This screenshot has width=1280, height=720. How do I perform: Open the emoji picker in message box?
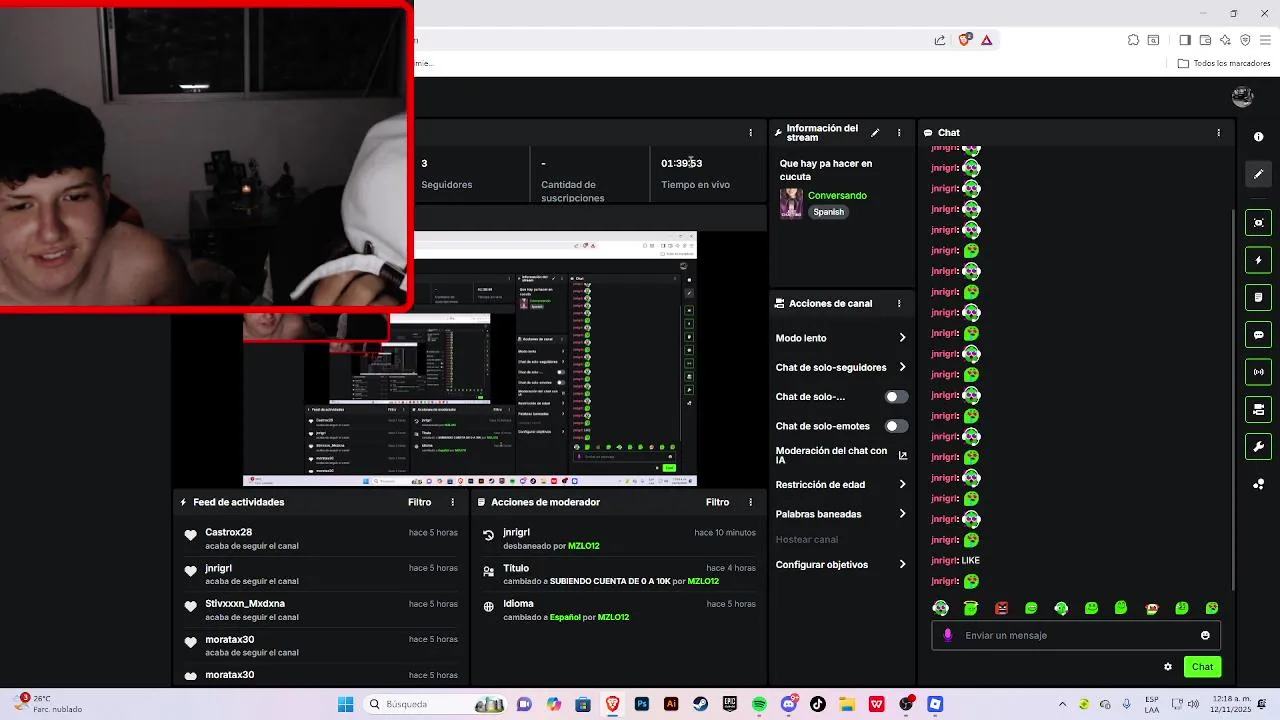(1205, 635)
